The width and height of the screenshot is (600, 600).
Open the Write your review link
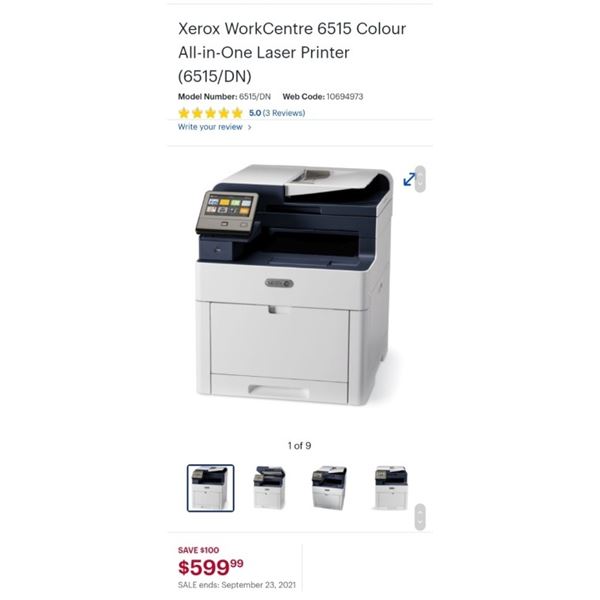210,127
